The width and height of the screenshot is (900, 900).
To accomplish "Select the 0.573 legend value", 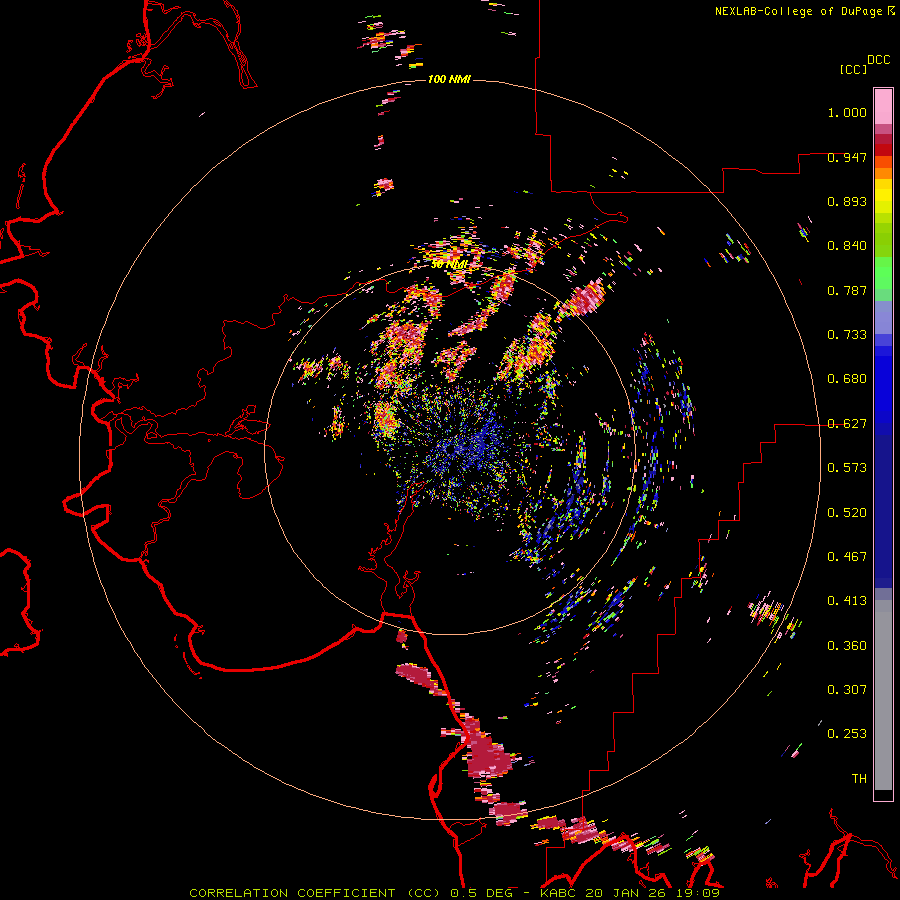I will (x=847, y=468).
